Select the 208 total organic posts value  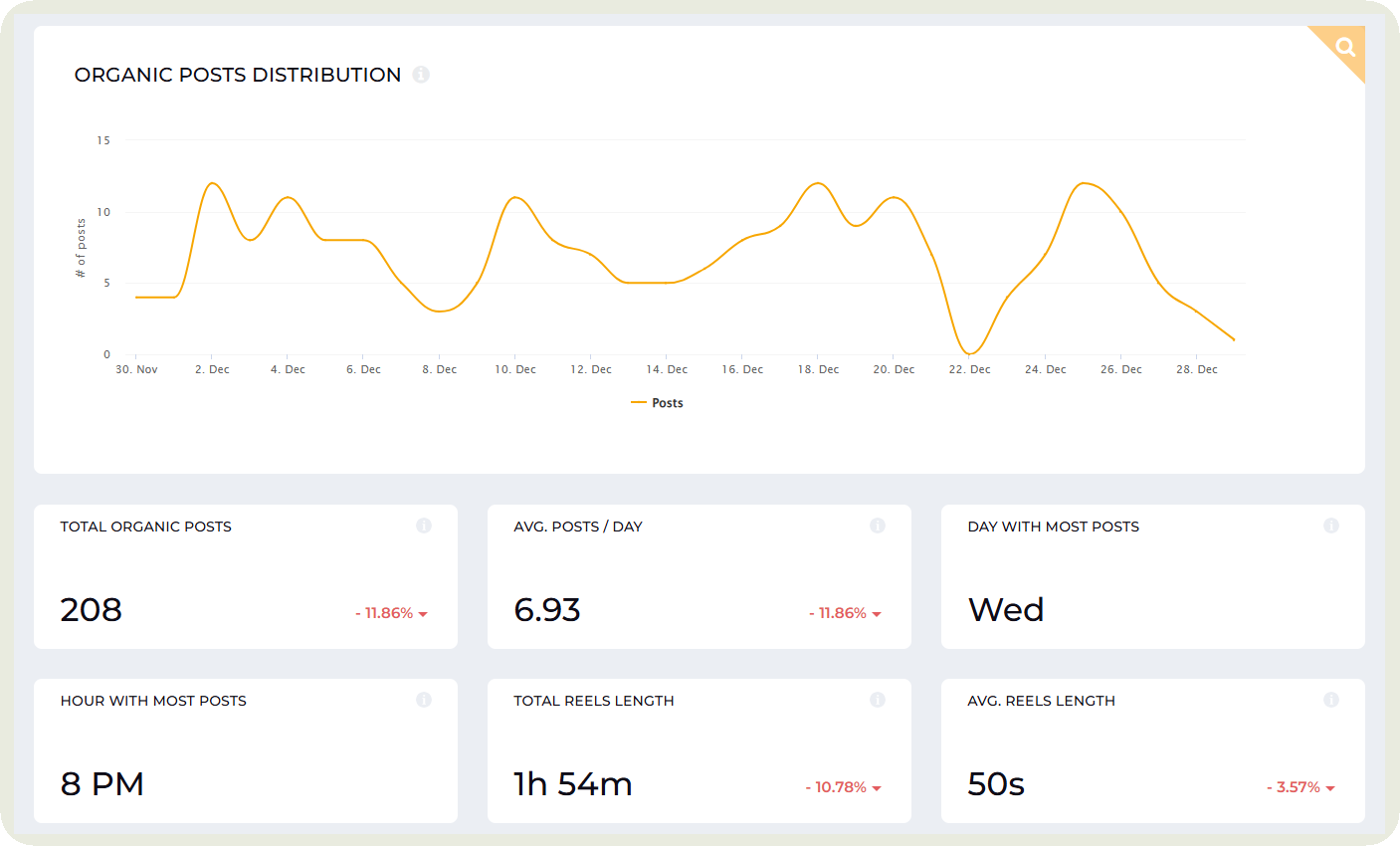(x=91, y=609)
